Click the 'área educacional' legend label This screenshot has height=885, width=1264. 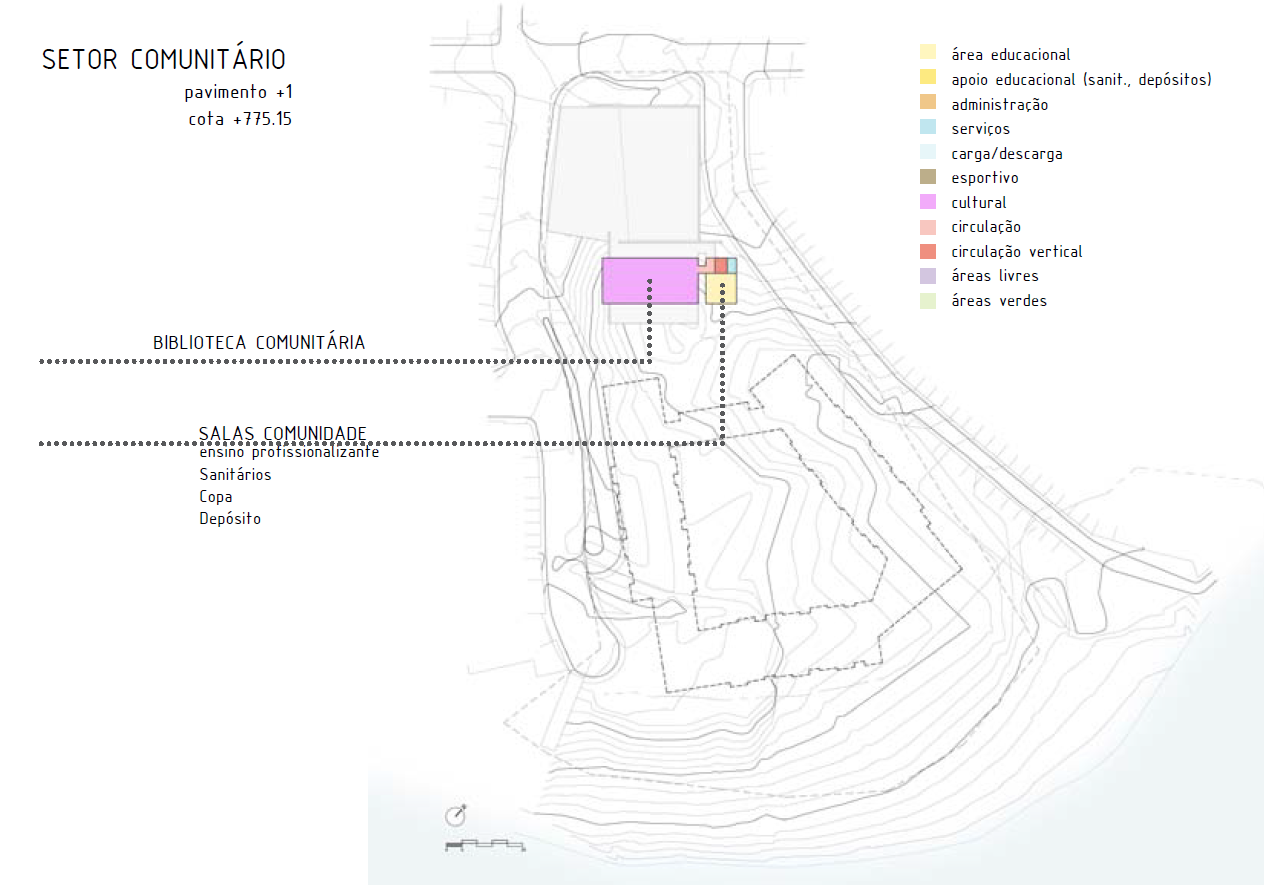click(x=1011, y=55)
